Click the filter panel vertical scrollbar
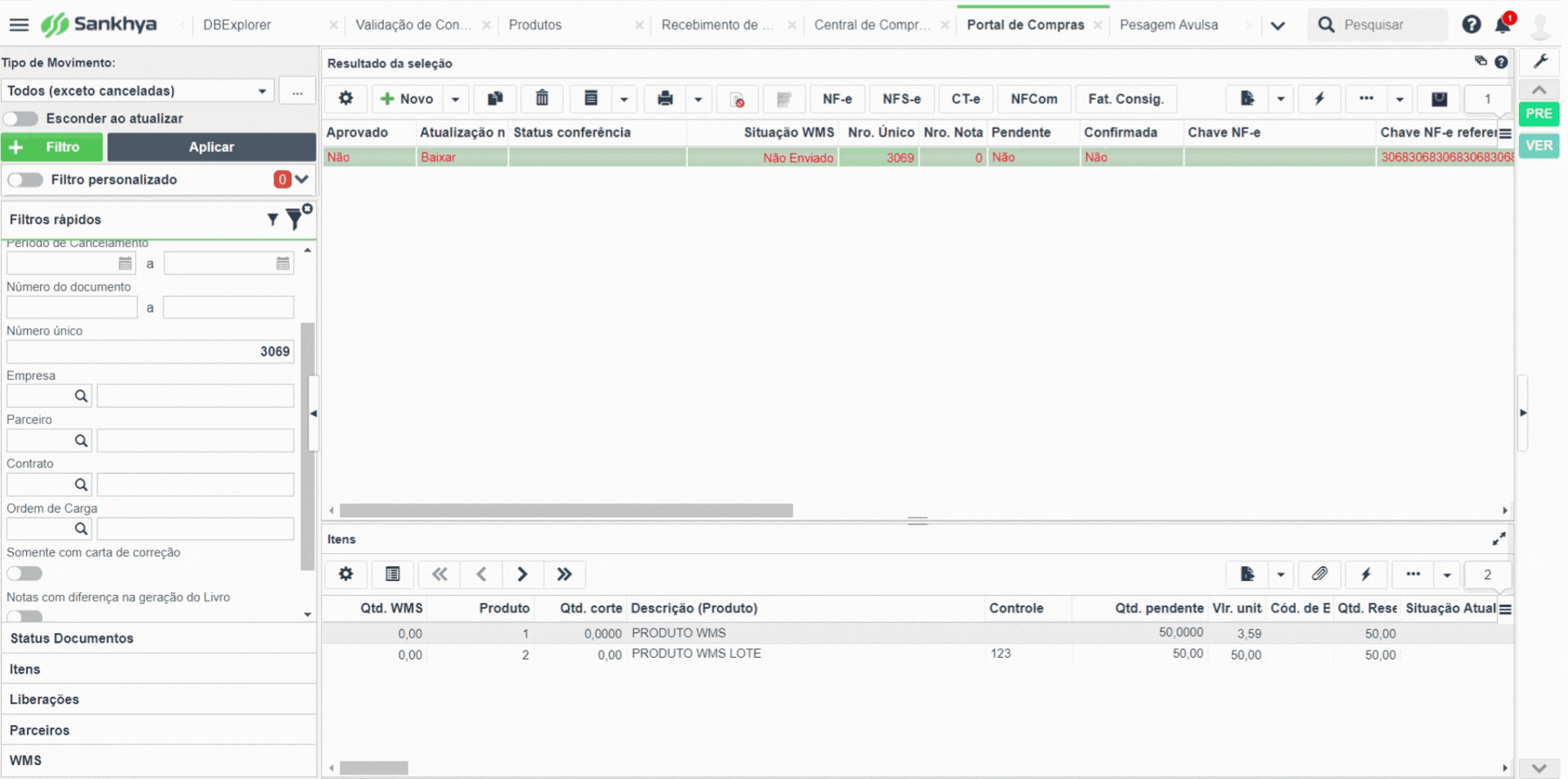This screenshot has height=779, width=1568. pyautogui.click(x=308, y=446)
